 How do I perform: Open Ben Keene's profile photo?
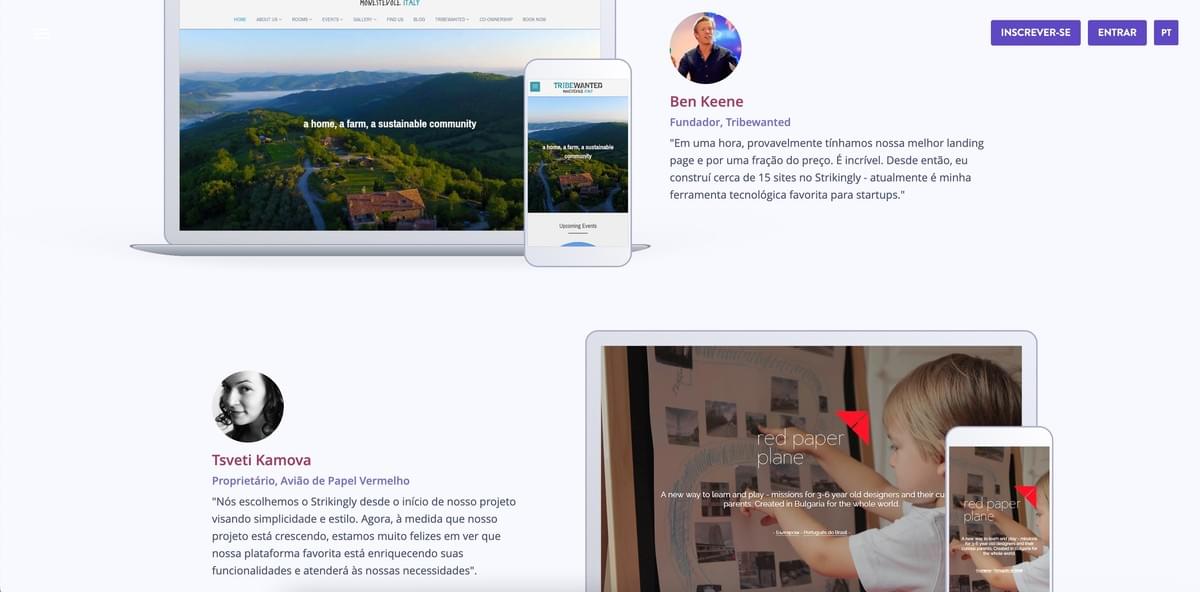click(705, 47)
